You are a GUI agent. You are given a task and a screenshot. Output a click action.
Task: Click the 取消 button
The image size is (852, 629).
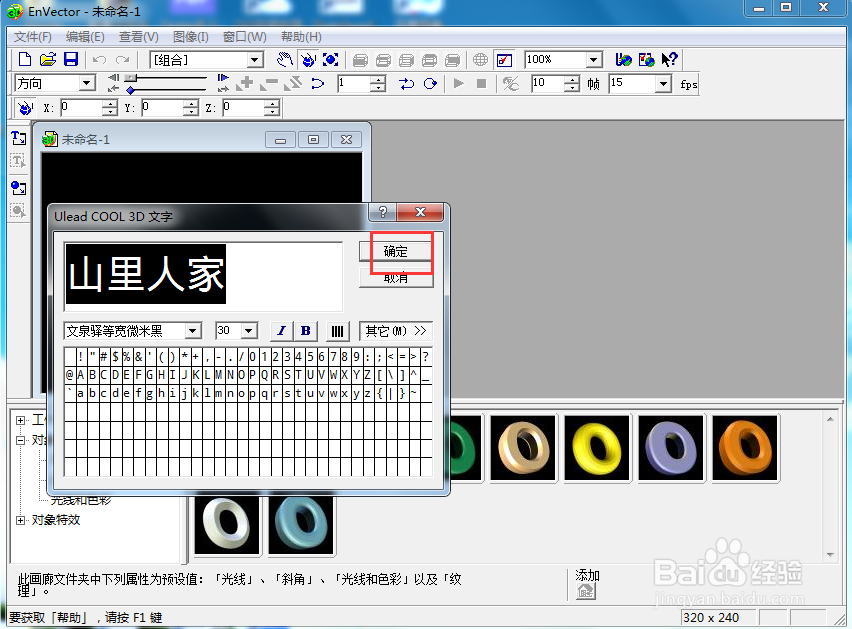click(x=396, y=278)
